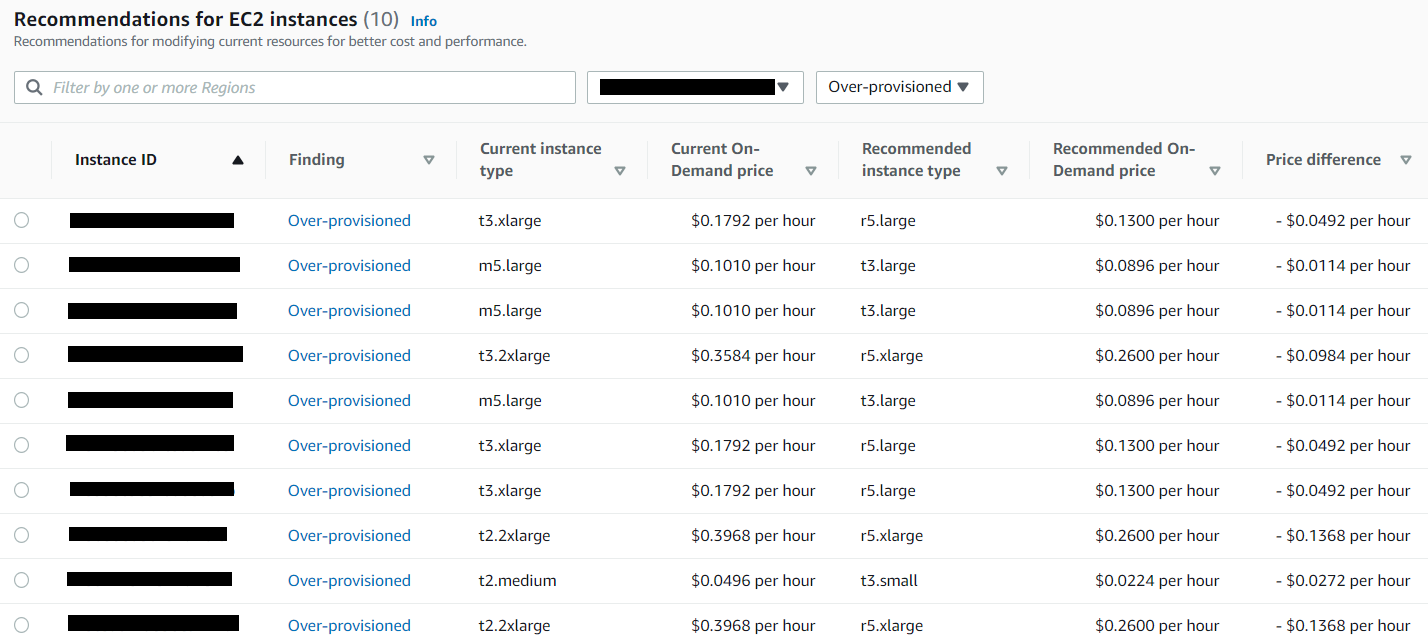Click the Recommended instance type sort arrow

coord(1002,171)
